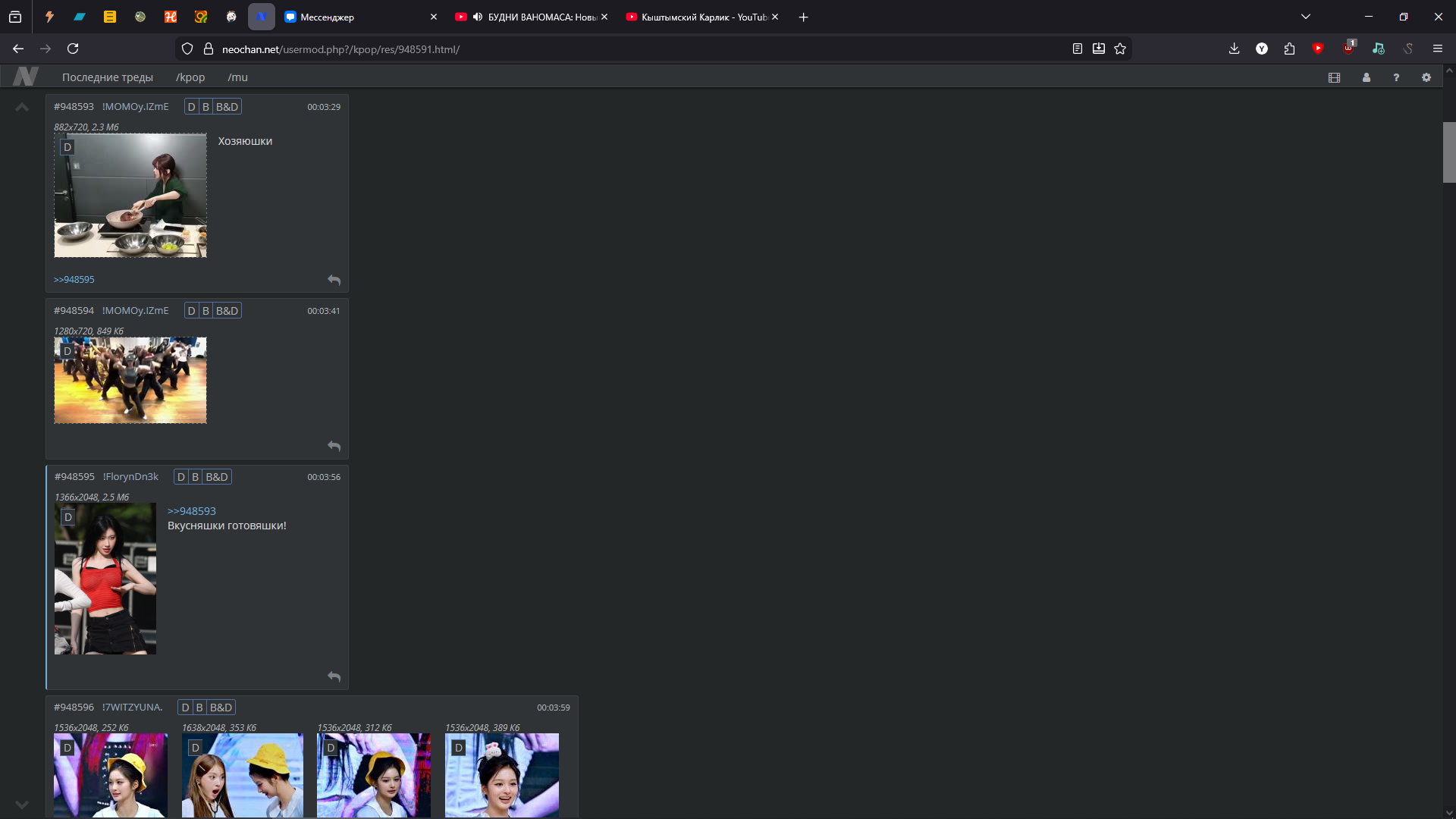Click the reply arrow on post #948593
1456x819 pixels.
pyautogui.click(x=334, y=281)
